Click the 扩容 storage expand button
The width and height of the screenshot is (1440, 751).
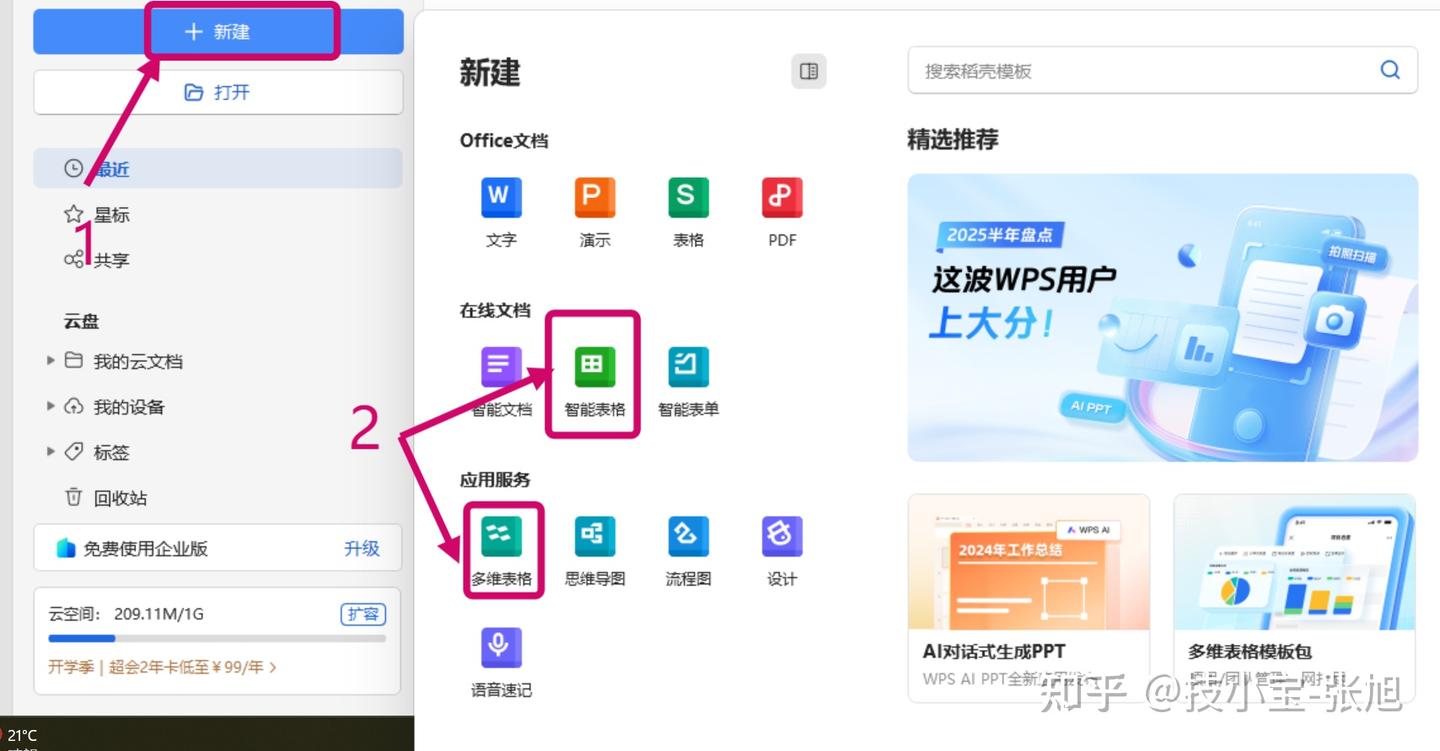click(x=363, y=614)
